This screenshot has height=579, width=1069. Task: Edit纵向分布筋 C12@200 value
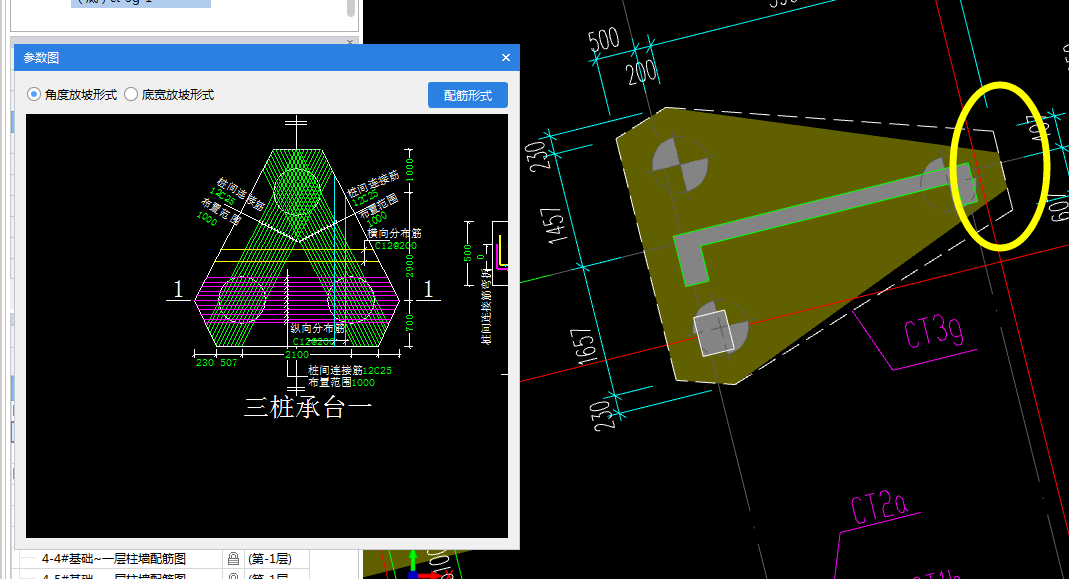click(314, 341)
